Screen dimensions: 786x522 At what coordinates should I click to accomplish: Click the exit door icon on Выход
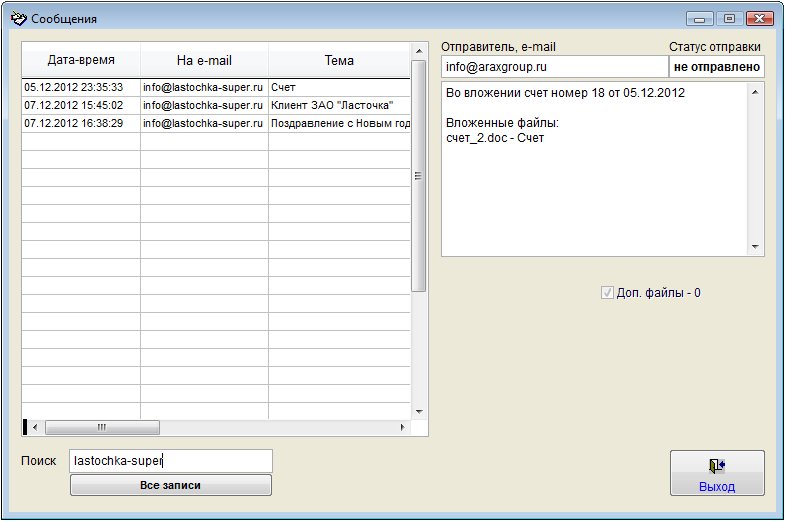717,466
